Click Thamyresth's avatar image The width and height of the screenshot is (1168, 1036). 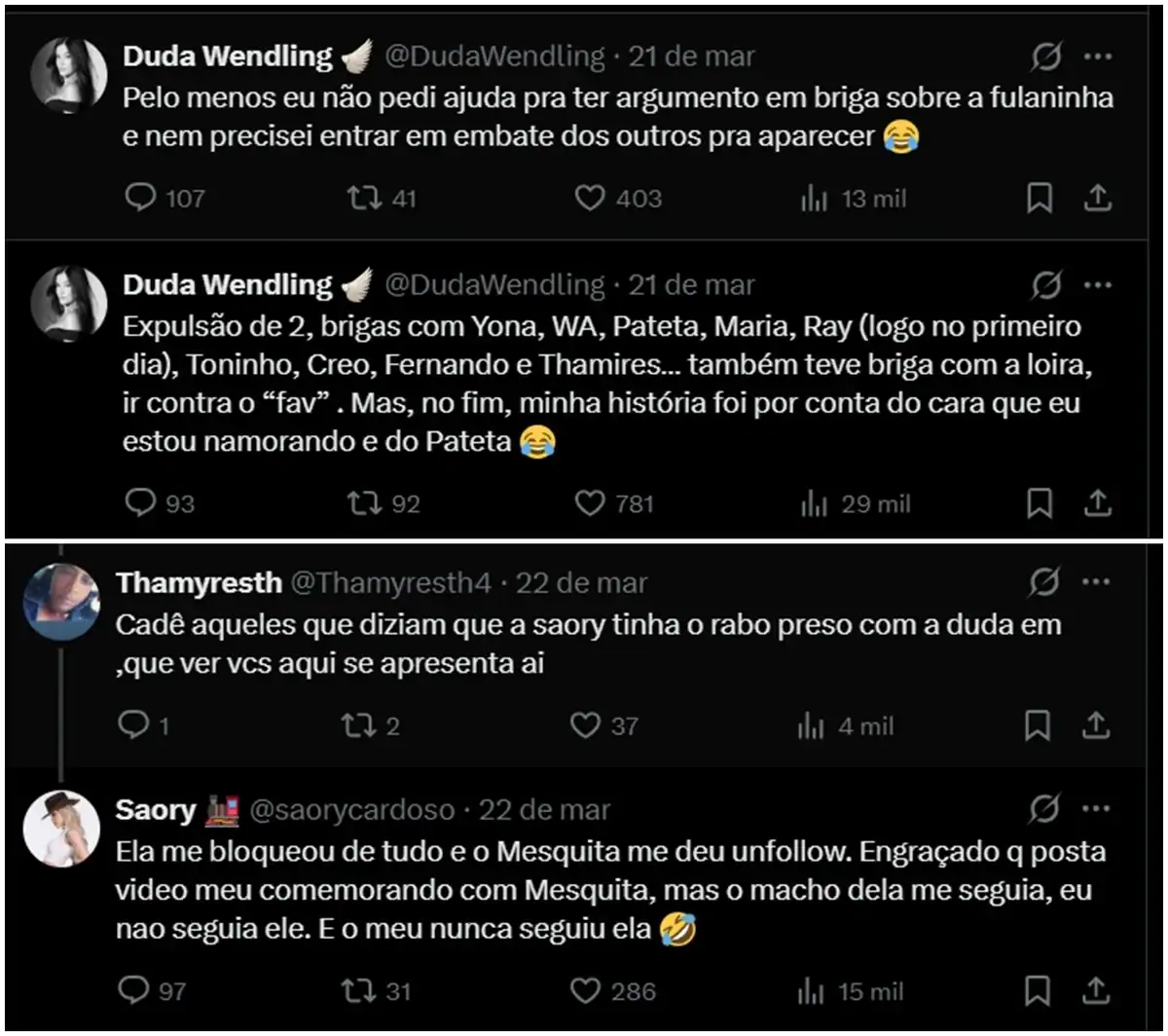(x=62, y=601)
